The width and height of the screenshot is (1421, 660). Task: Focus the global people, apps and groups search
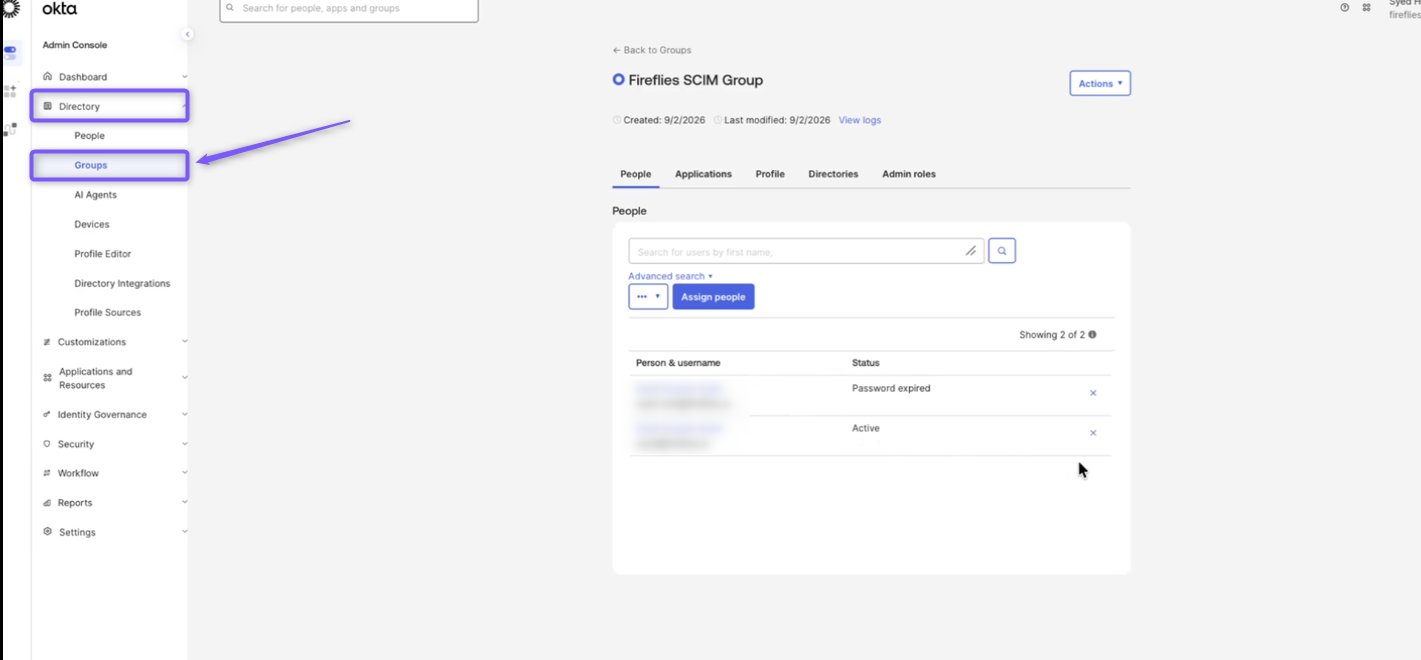coord(349,9)
